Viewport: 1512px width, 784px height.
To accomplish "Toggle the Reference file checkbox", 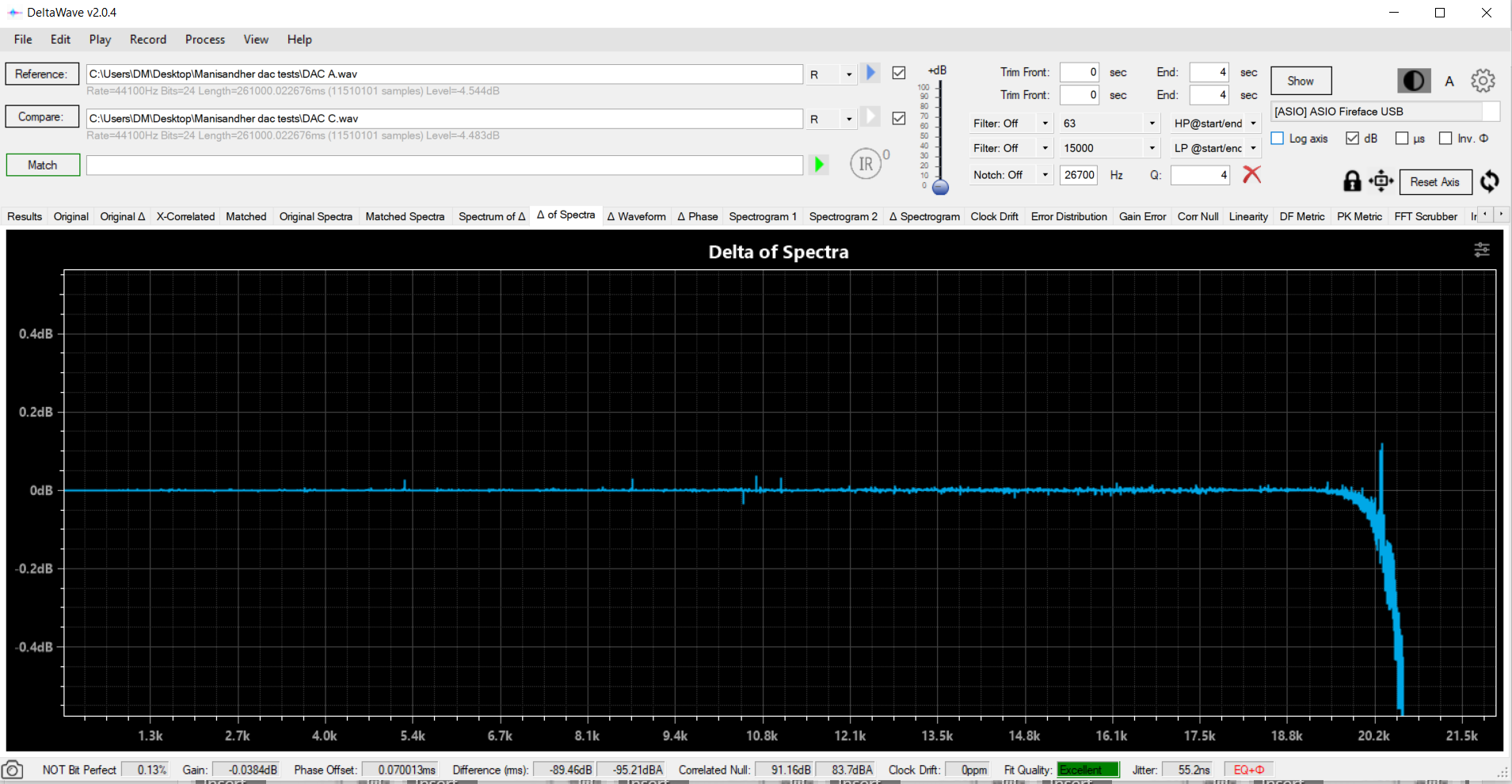I will click(899, 73).
